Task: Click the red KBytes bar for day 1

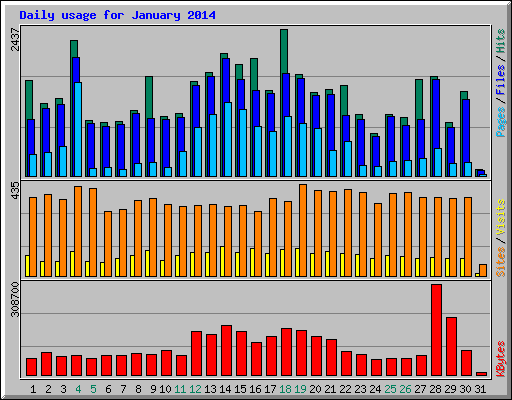Action: [x=31, y=367]
